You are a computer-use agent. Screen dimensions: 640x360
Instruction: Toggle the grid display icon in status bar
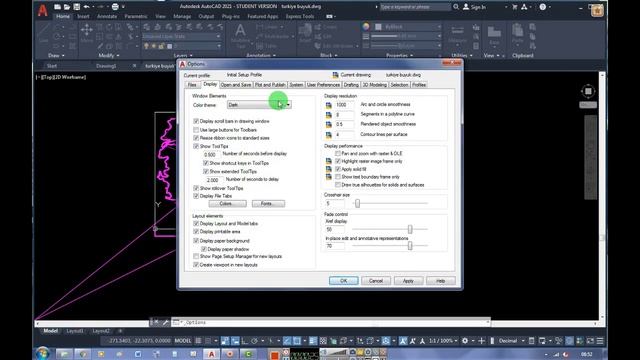coord(198,340)
